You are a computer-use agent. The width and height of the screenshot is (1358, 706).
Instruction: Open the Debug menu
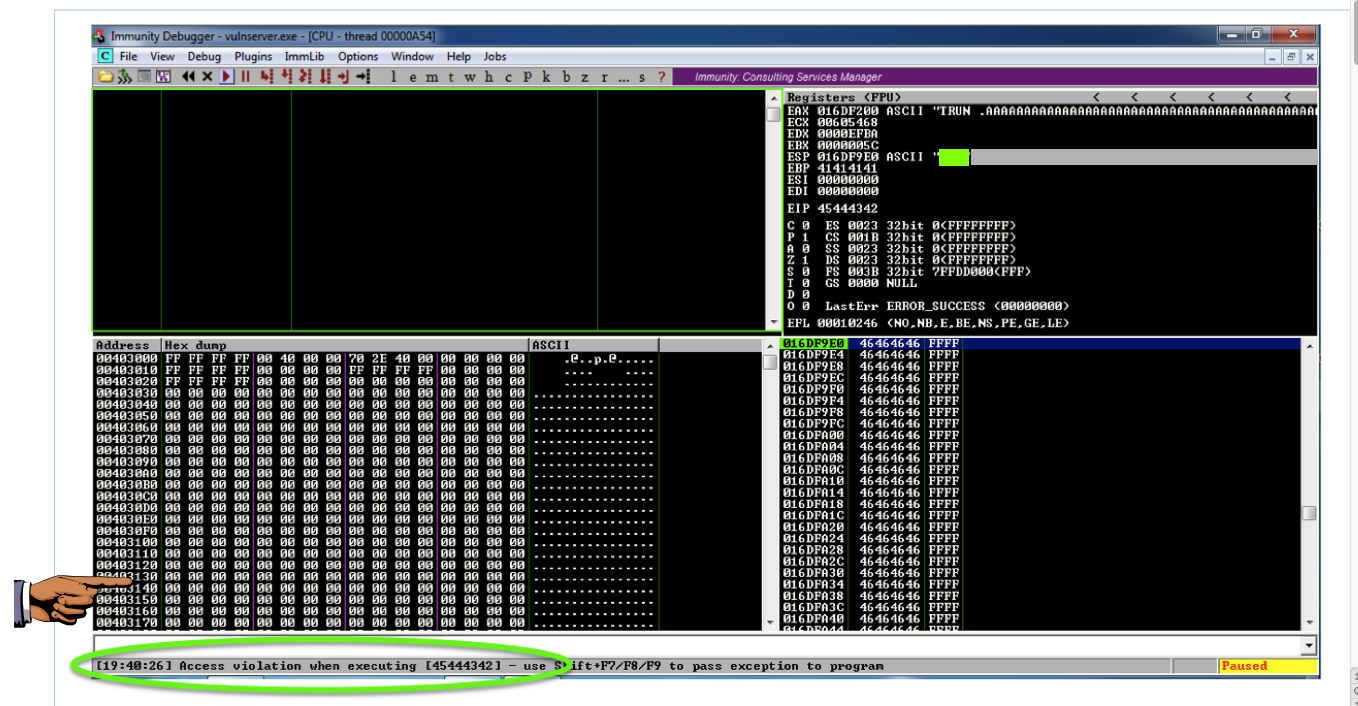tap(204, 57)
